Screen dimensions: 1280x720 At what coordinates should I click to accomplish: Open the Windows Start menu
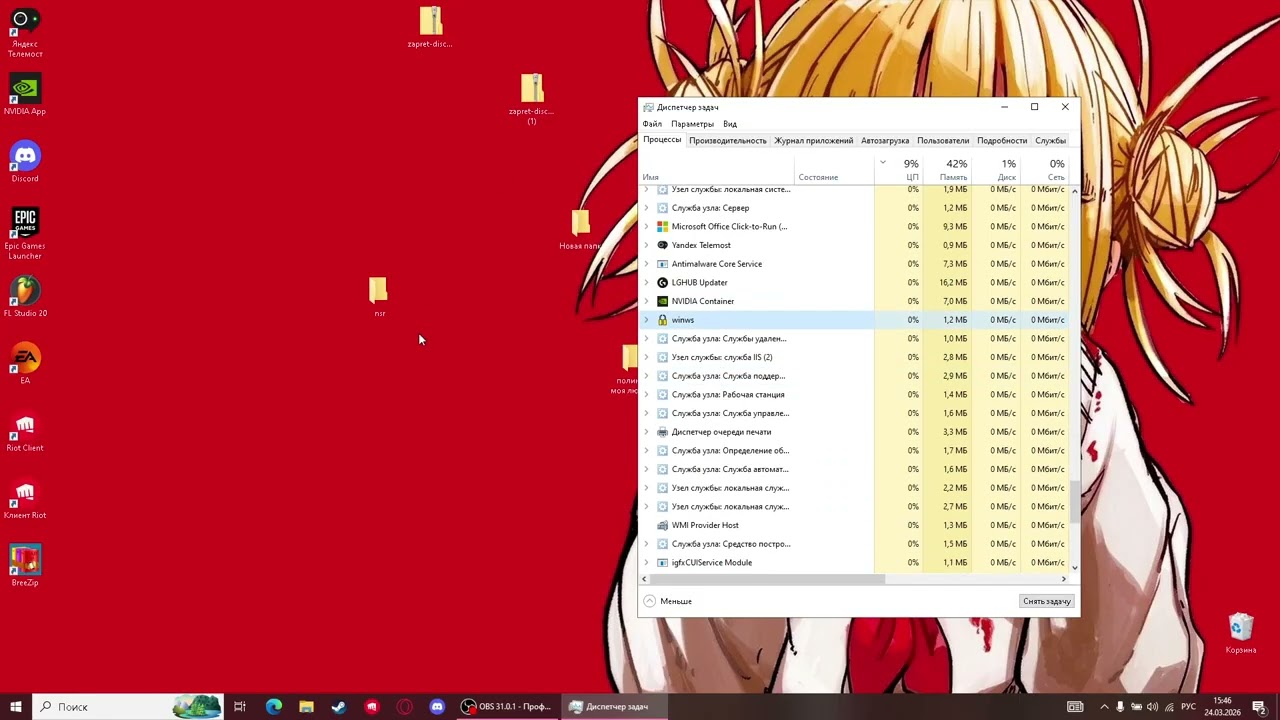point(16,707)
